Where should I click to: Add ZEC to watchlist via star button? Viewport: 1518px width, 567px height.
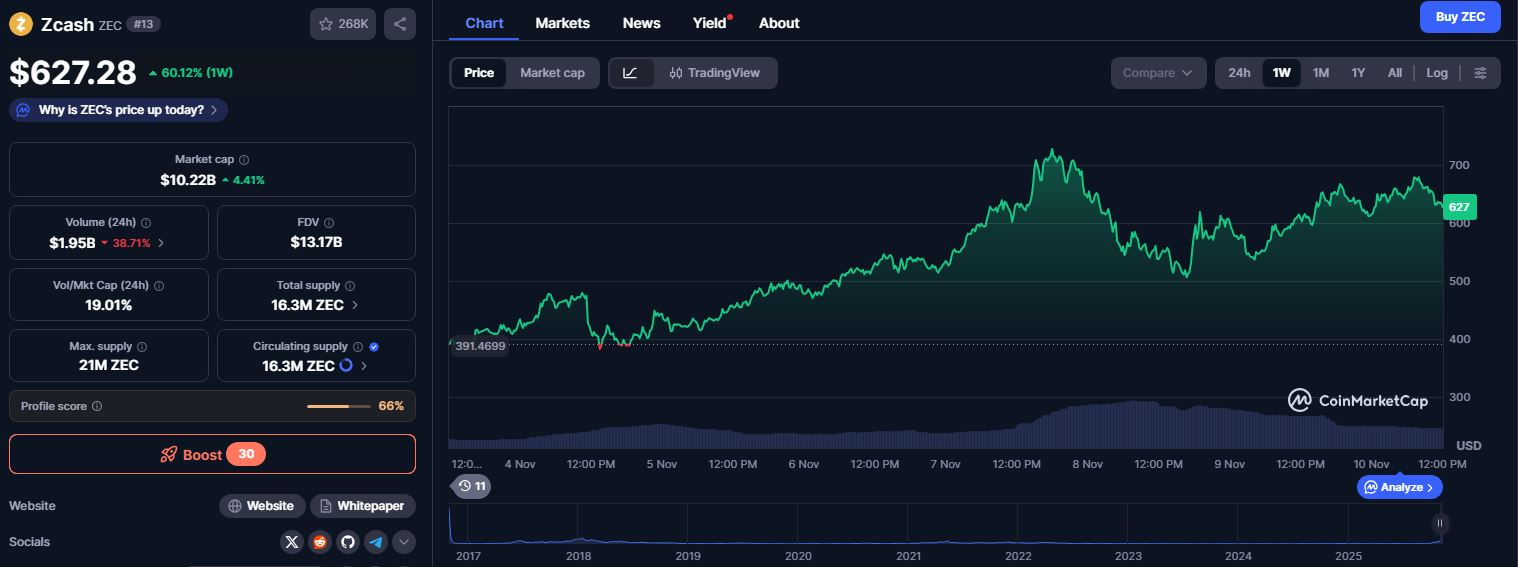click(343, 24)
